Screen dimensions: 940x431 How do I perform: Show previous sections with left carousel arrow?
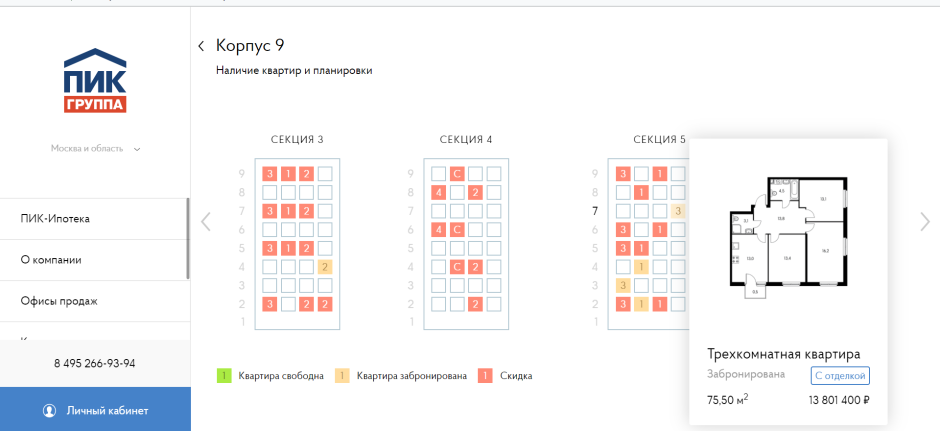pos(206,221)
